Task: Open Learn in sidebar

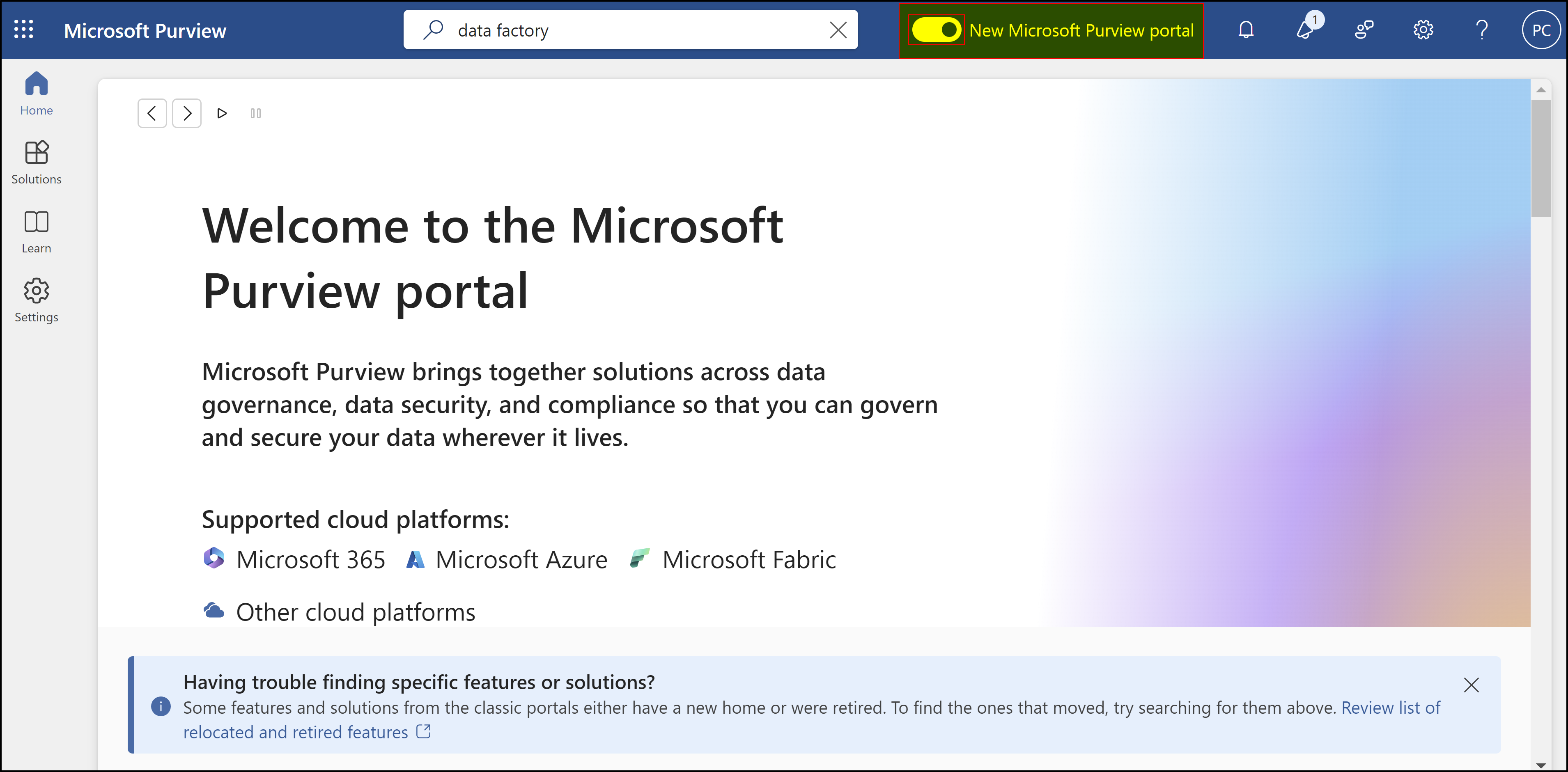Action: 37,232
